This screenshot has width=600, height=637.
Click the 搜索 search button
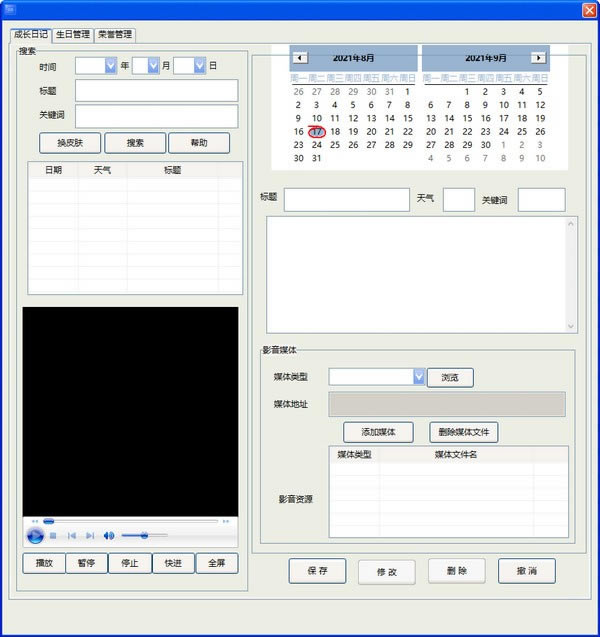pos(135,143)
